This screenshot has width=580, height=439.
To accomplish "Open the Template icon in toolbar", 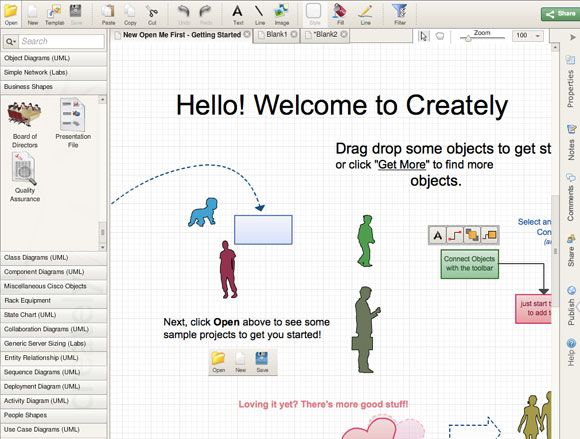I will pyautogui.click(x=54, y=14).
